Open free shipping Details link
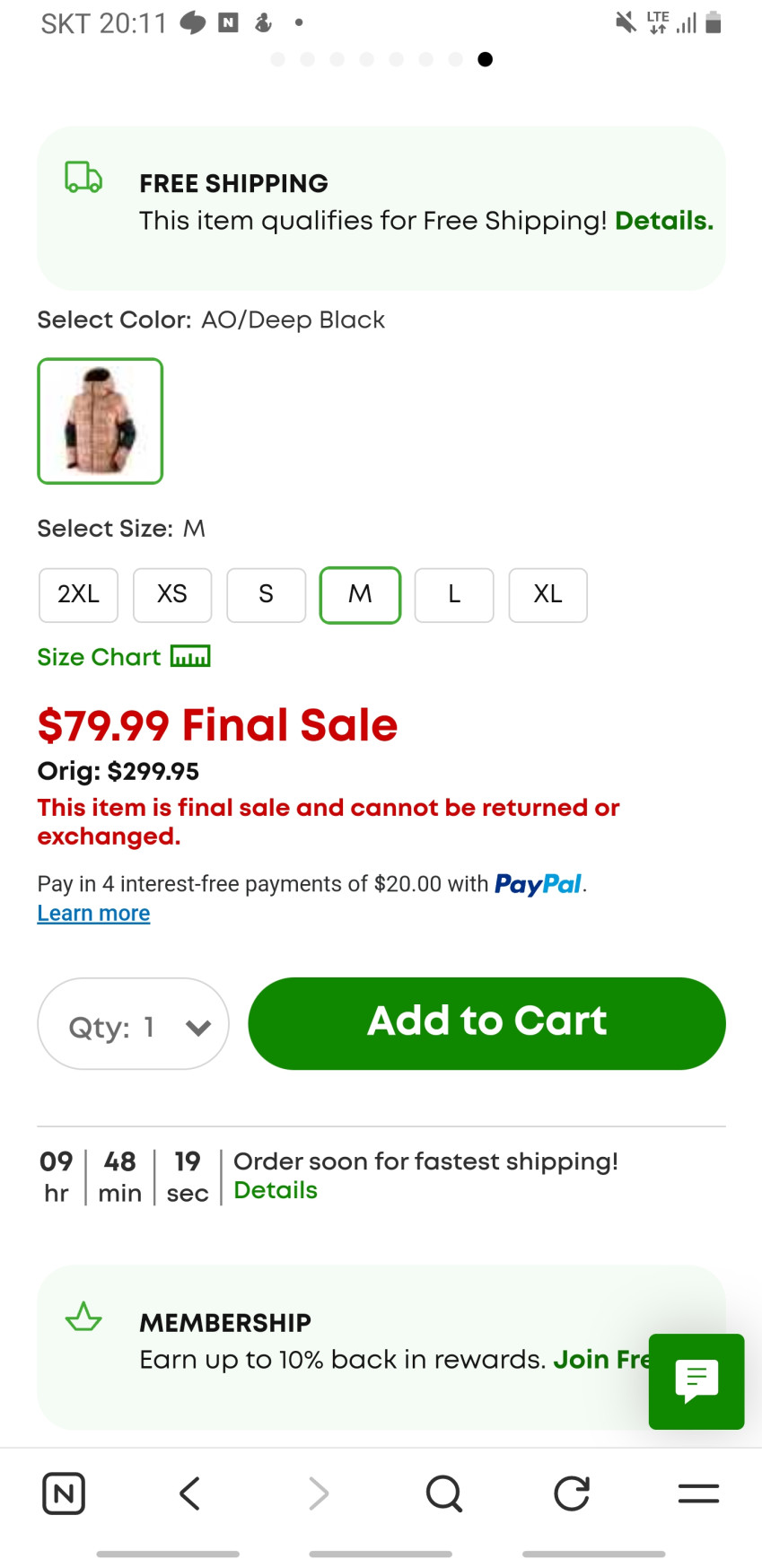 click(663, 221)
